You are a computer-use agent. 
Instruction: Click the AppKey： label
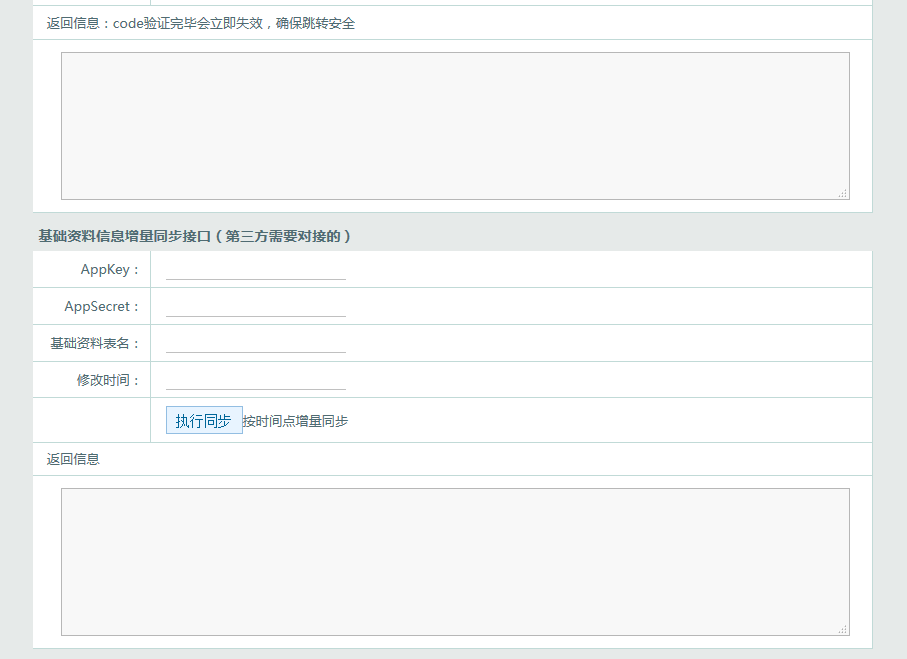pyautogui.click(x=110, y=270)
